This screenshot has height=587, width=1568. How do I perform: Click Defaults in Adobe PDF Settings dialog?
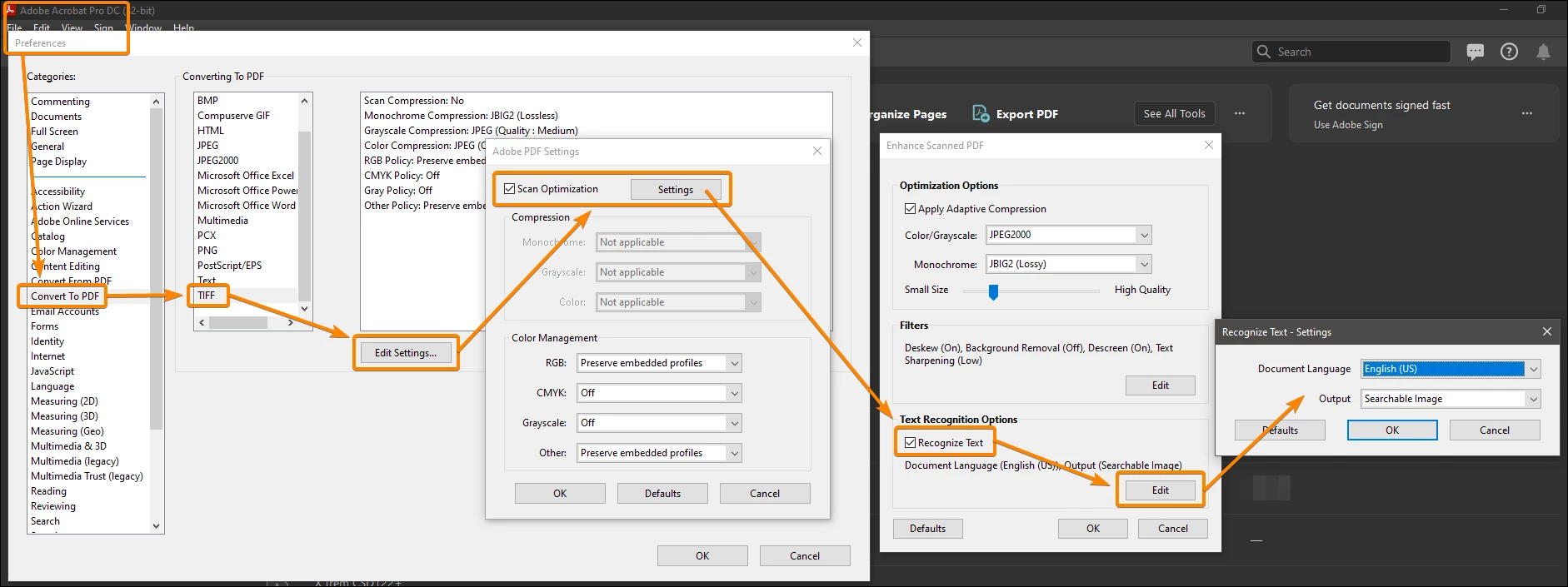[662, 494]
